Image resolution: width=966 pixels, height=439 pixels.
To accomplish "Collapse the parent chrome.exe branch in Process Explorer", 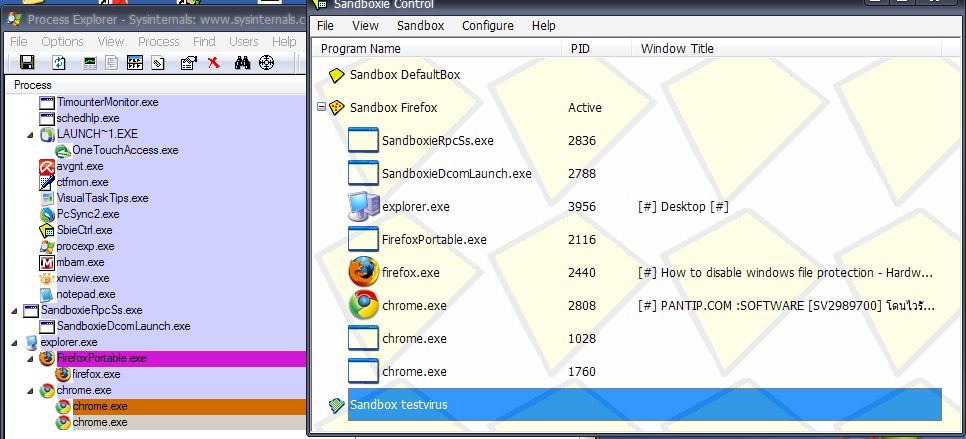I will pos(30,391).
